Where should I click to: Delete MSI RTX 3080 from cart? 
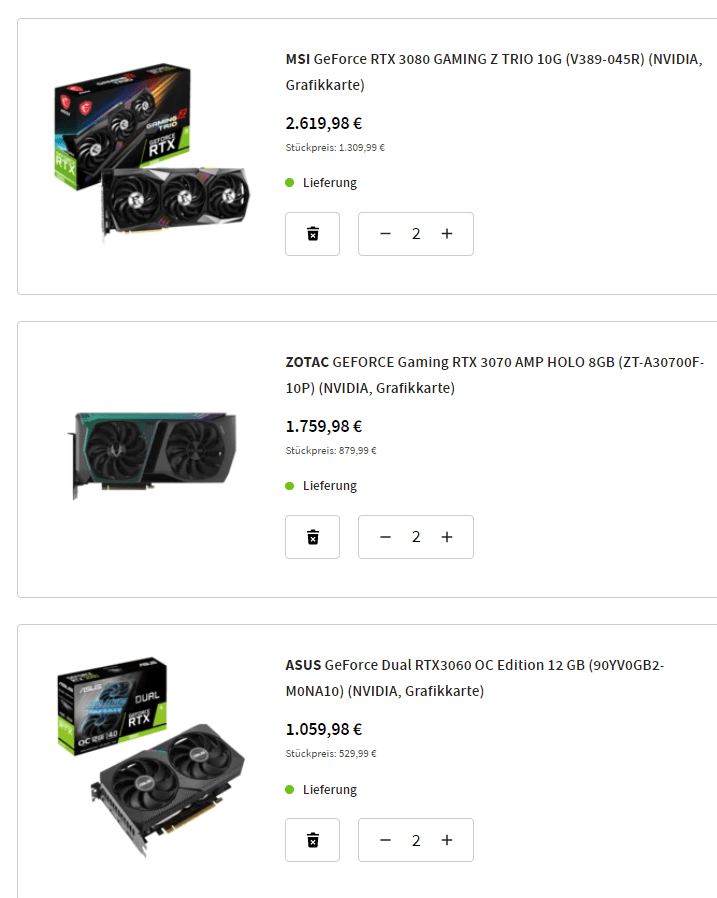tap(312, 234)
